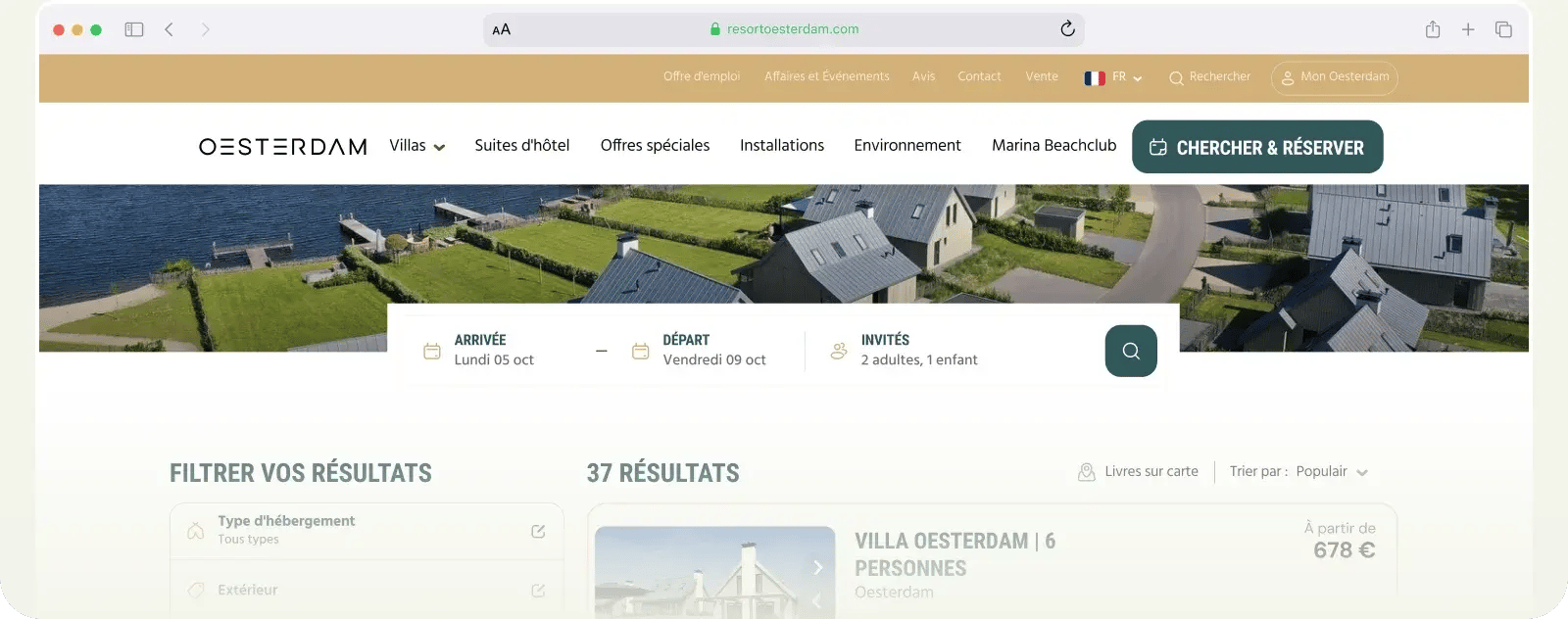Open the Livres sur carte link
The image size is (1568, 619).
pyautogui.click(x=1151, y=471)
